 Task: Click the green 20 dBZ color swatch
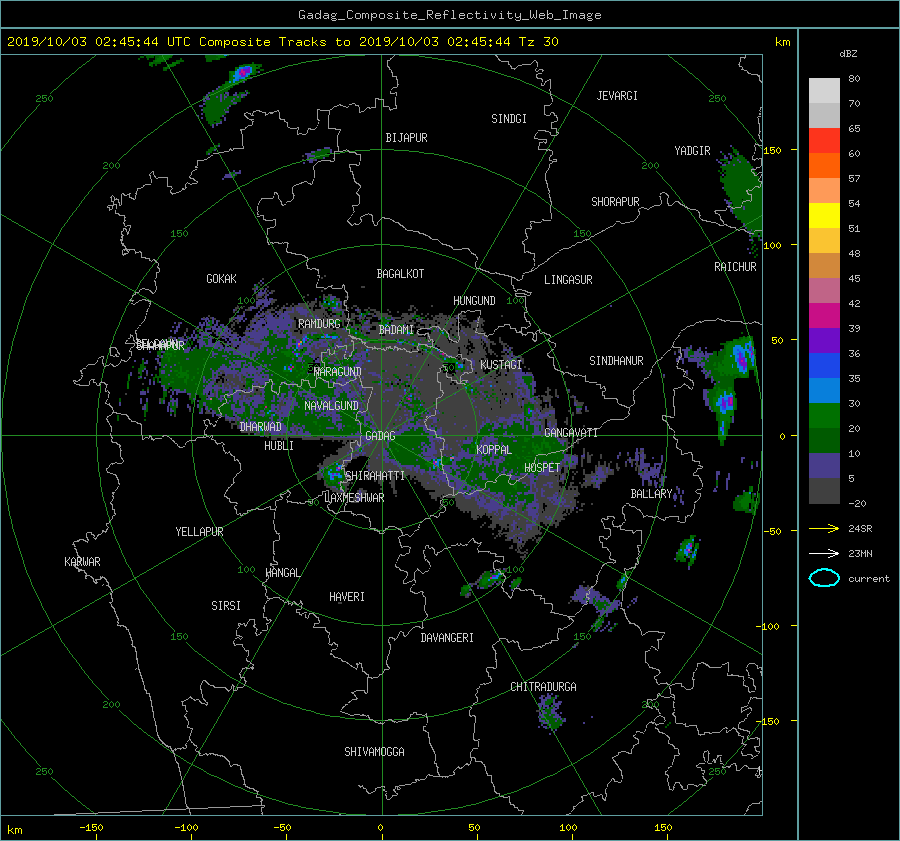[x=824, y=415]
